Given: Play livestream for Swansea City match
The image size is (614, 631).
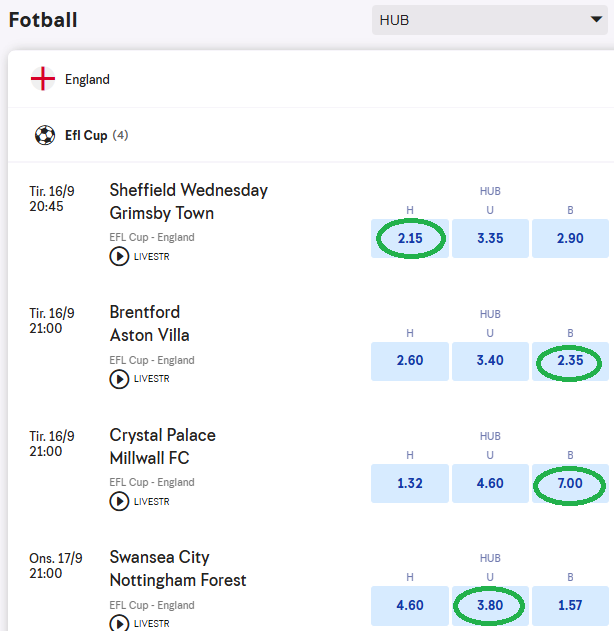Looking at the screenshot, I should (x=119, y=623).
